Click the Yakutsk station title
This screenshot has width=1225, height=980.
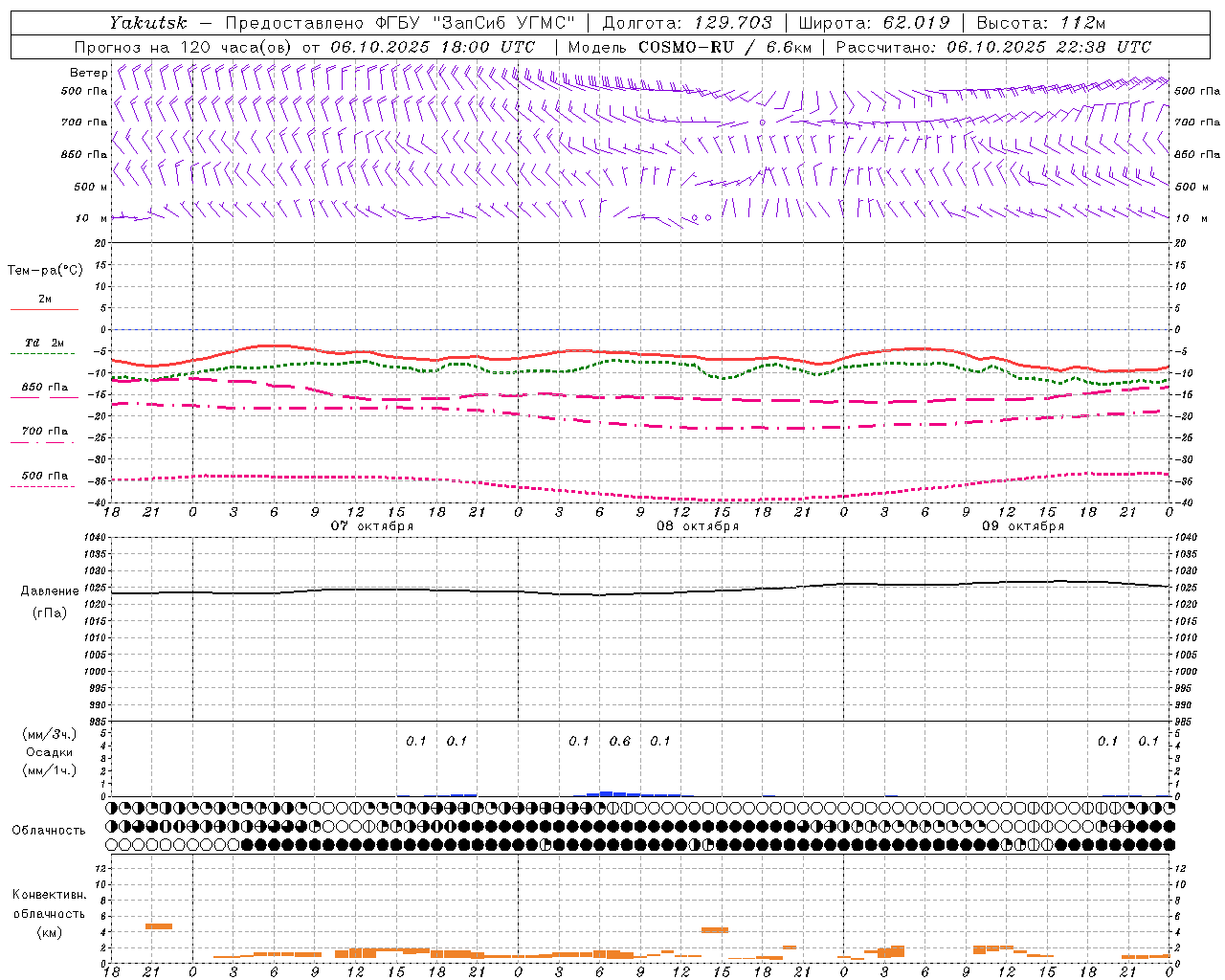coord(147,23)
